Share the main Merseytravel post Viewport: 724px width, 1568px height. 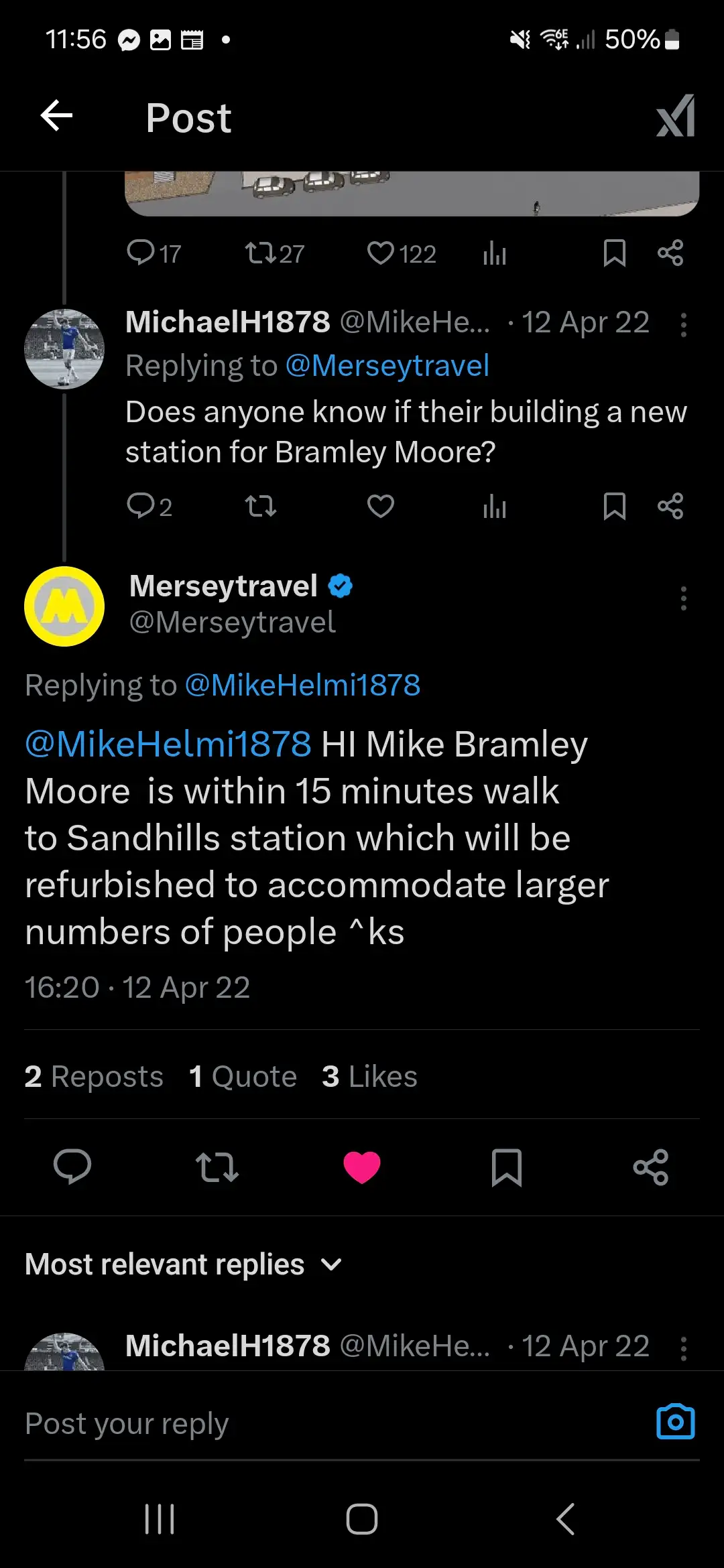coord(651,1167)
